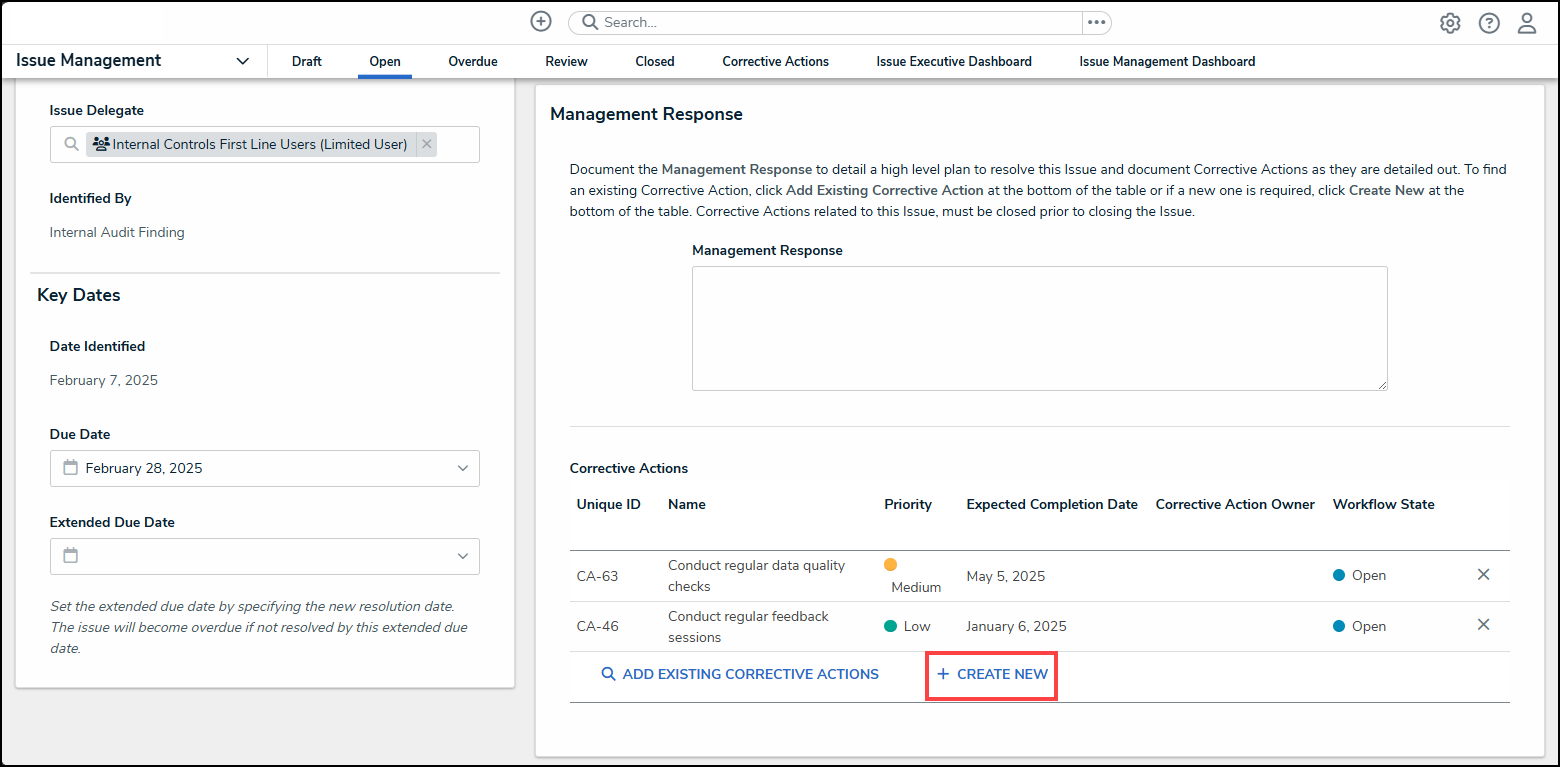This screenshot has height=767, width=1560.
Task: Switch to the Overdue tab
Action: pos(472,61)
